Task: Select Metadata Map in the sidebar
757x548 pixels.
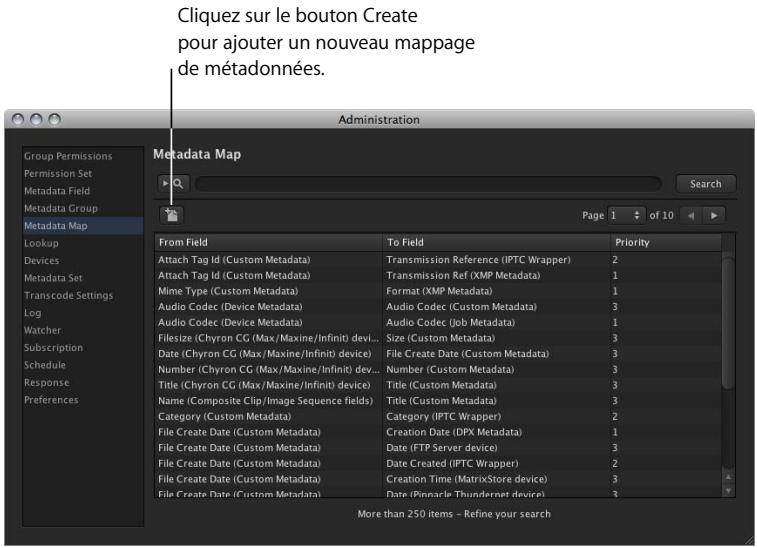Action: [83, 225]
